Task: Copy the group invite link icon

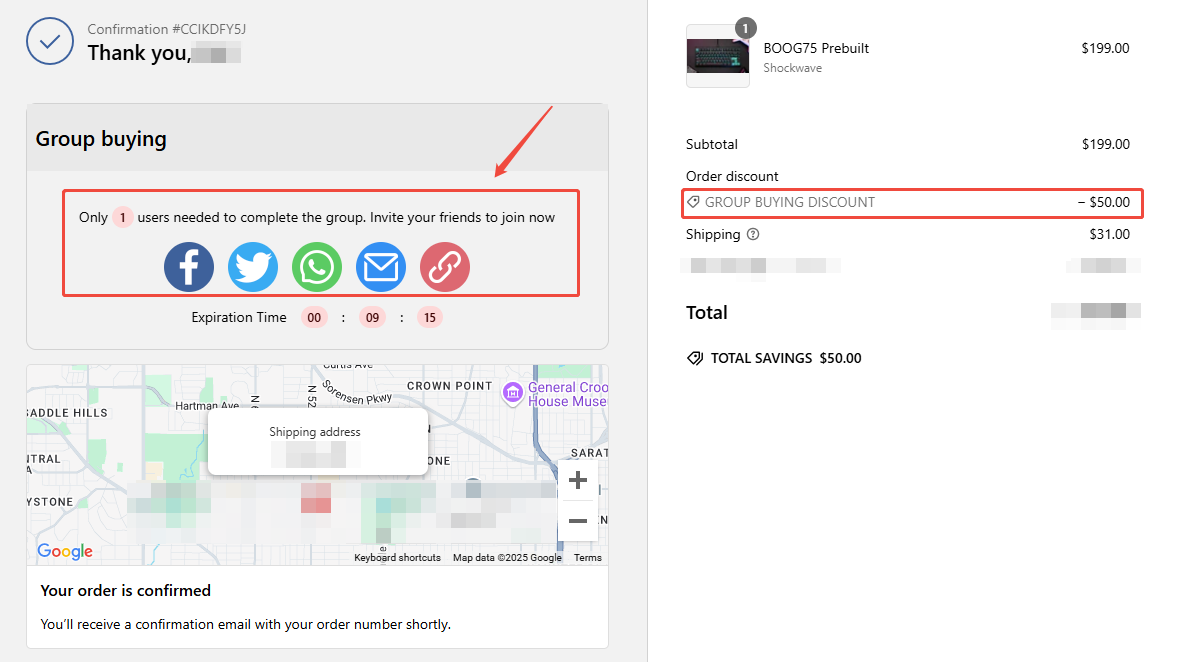Action: pos(445,267)
